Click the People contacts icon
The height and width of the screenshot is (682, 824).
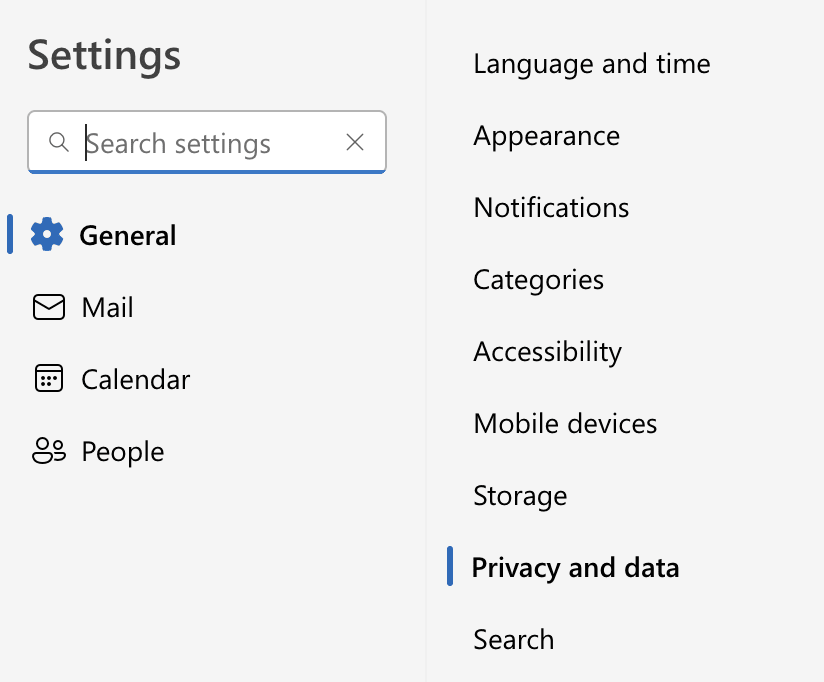click(49, 451)
